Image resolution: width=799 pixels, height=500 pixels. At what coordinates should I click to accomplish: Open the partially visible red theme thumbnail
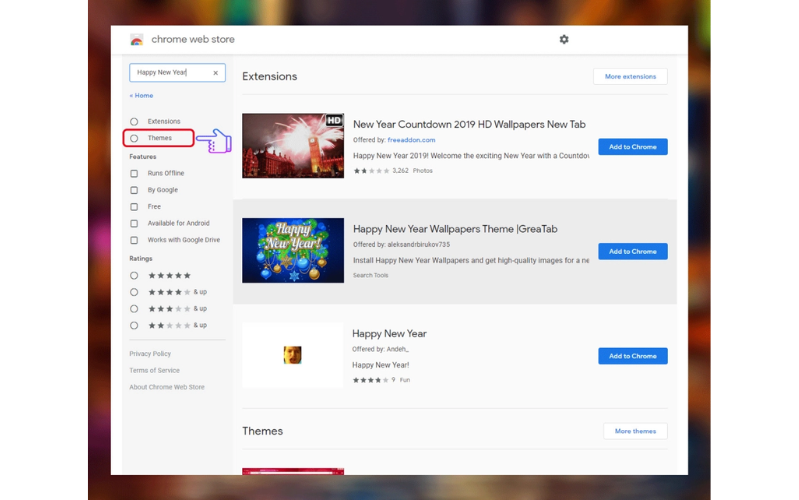pyautogui.click(x=293, y=471)
